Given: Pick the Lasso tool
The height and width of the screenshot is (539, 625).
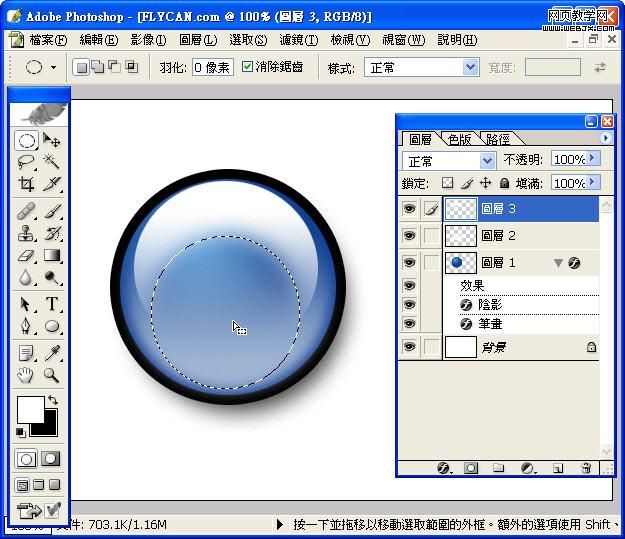Looking at the screenshot, I should 27,162.
